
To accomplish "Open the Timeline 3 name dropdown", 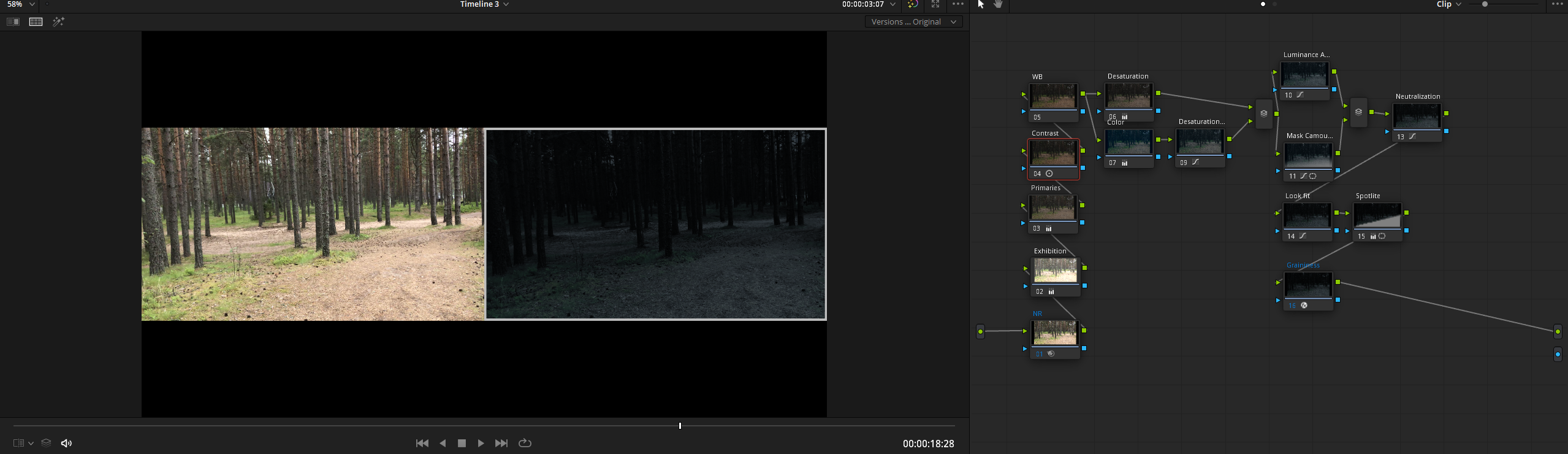I will 484,4.
